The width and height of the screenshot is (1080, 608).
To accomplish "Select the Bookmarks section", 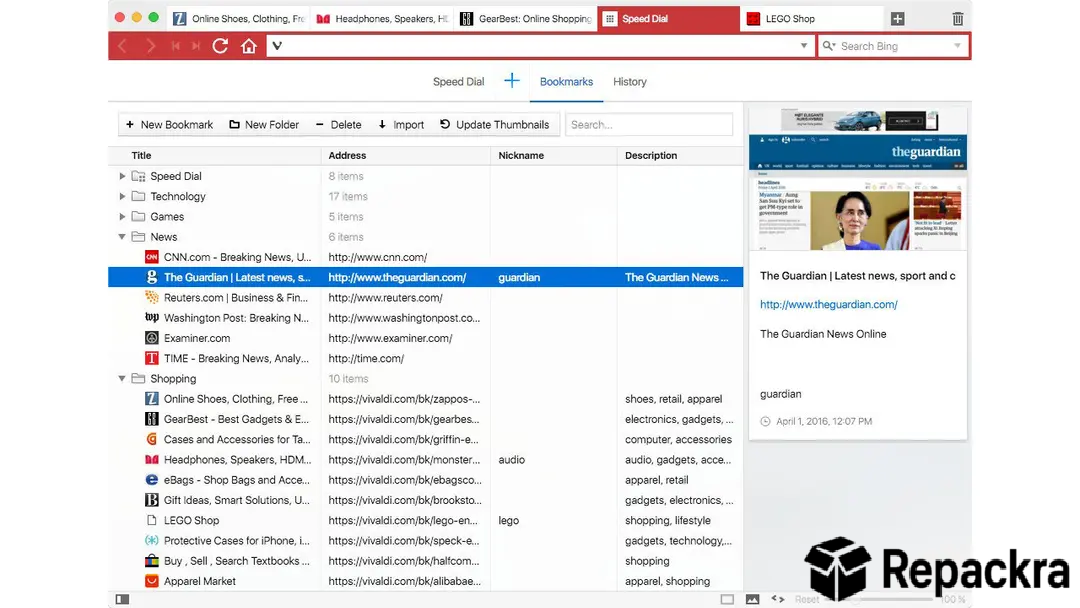I will [x=566, y=81].
